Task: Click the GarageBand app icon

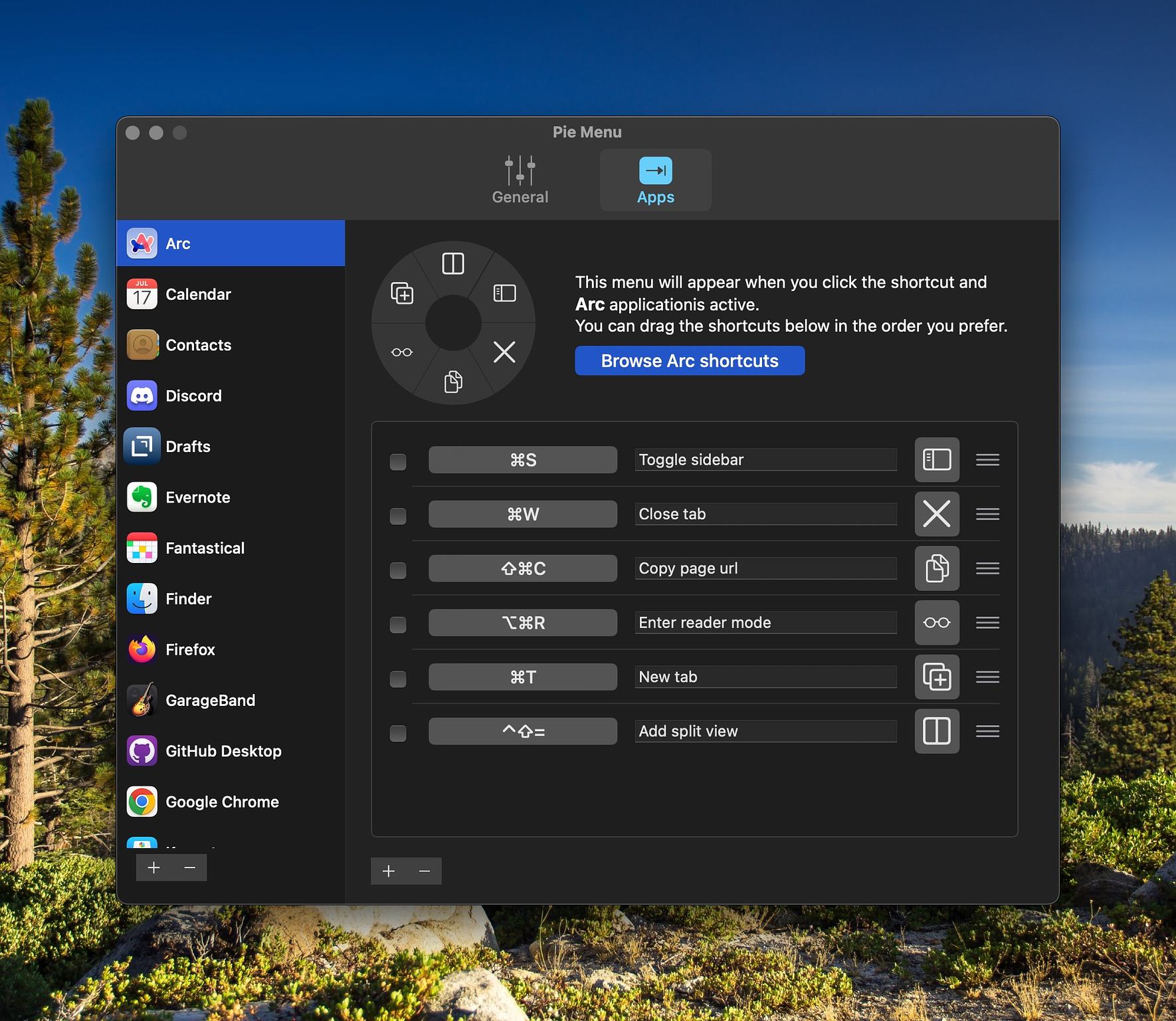Action: (142, 701)
